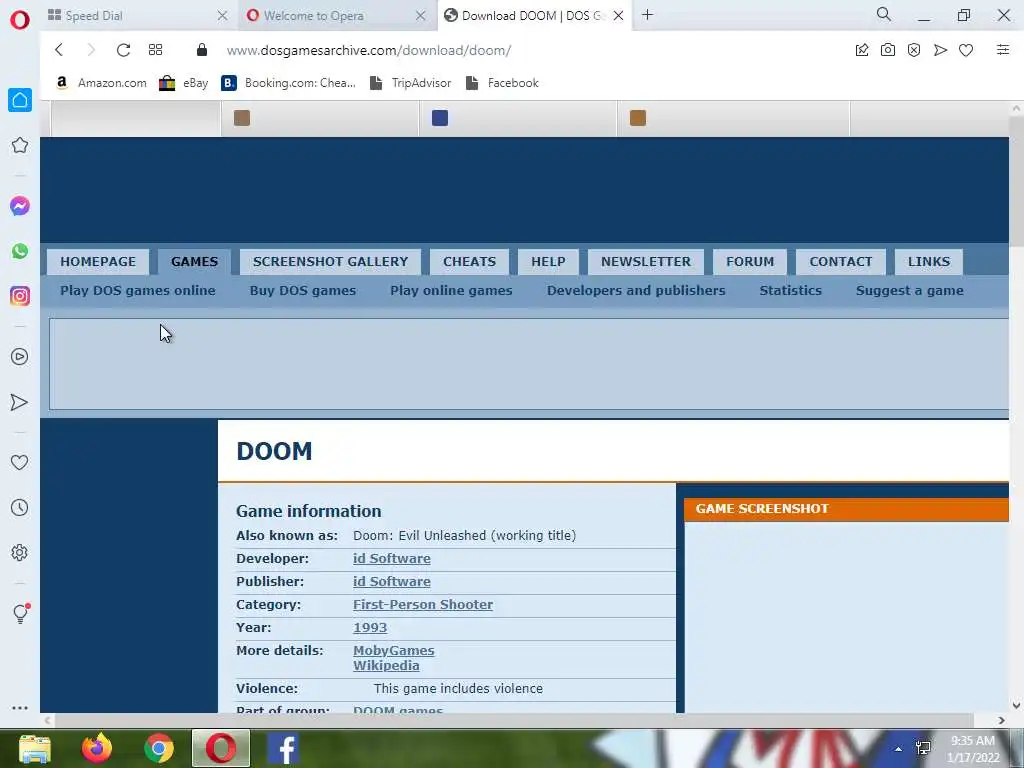Image resolution: width=1024 pixels, height=768 pixels.
Task: Click the Opera menu logo
Action: pos(20,20)
